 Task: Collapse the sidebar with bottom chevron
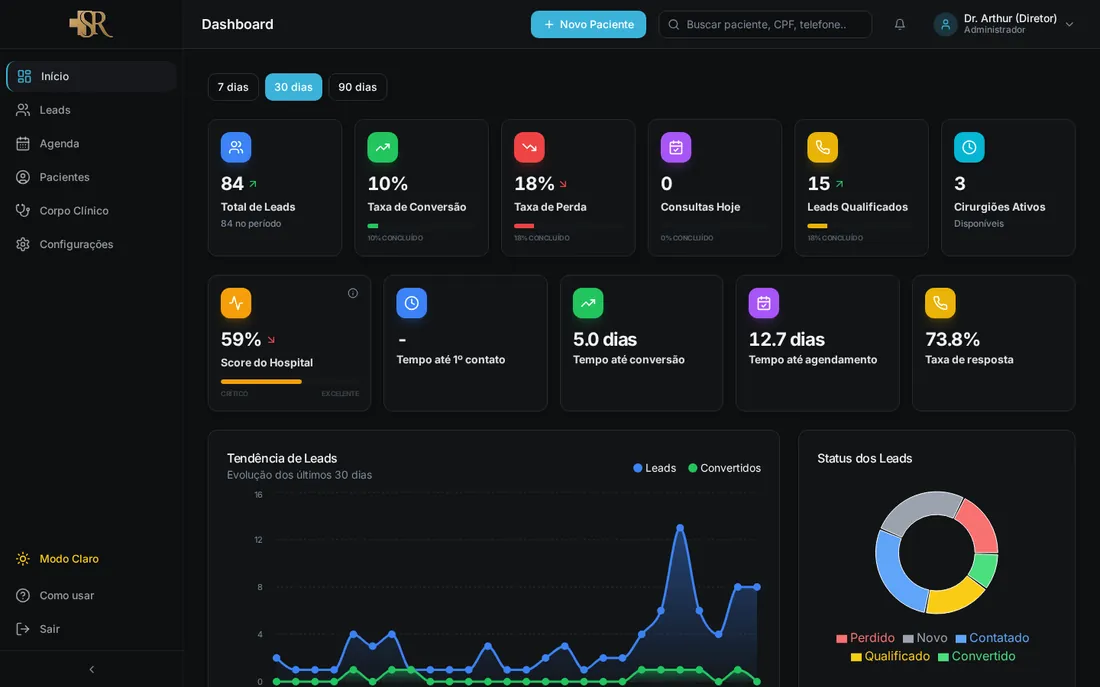click(91, 669)
